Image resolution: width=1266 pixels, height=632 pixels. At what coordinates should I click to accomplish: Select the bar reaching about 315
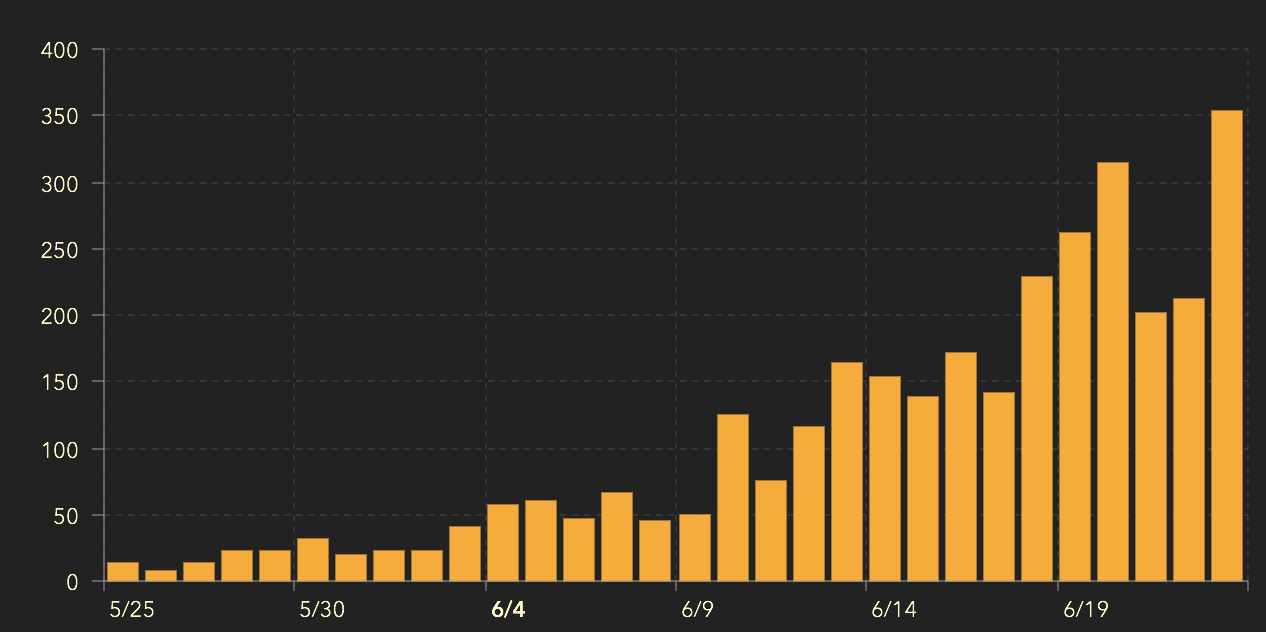pos(1112,371)
